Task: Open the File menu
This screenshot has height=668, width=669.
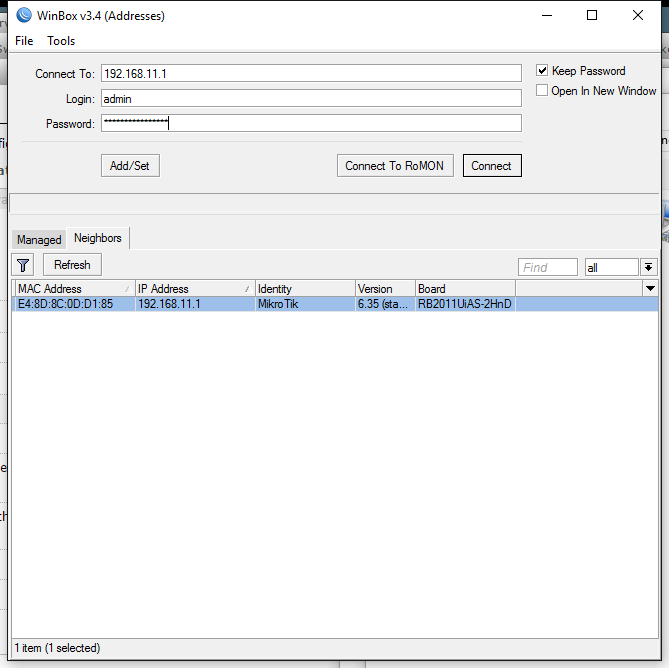Action: click(24, 41)
